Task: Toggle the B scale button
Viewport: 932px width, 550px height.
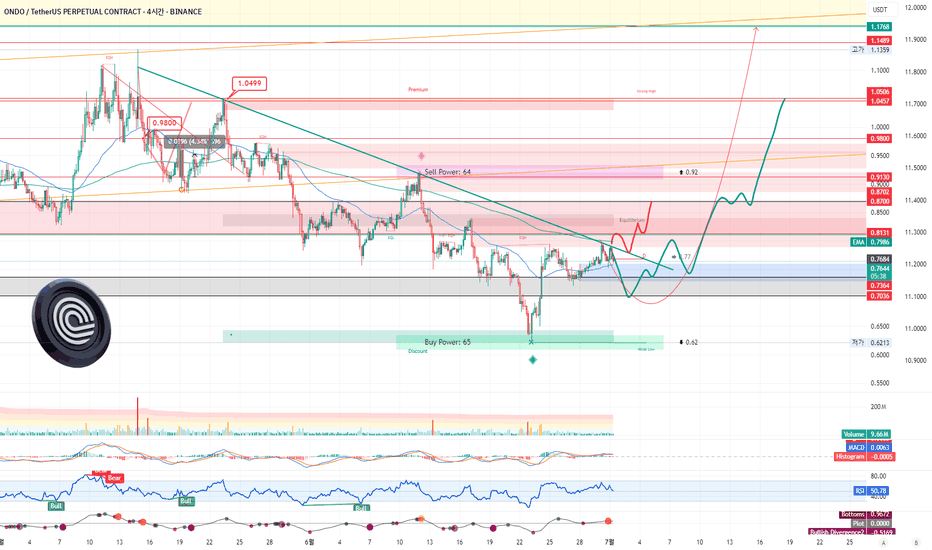Action: coord(916,543)
